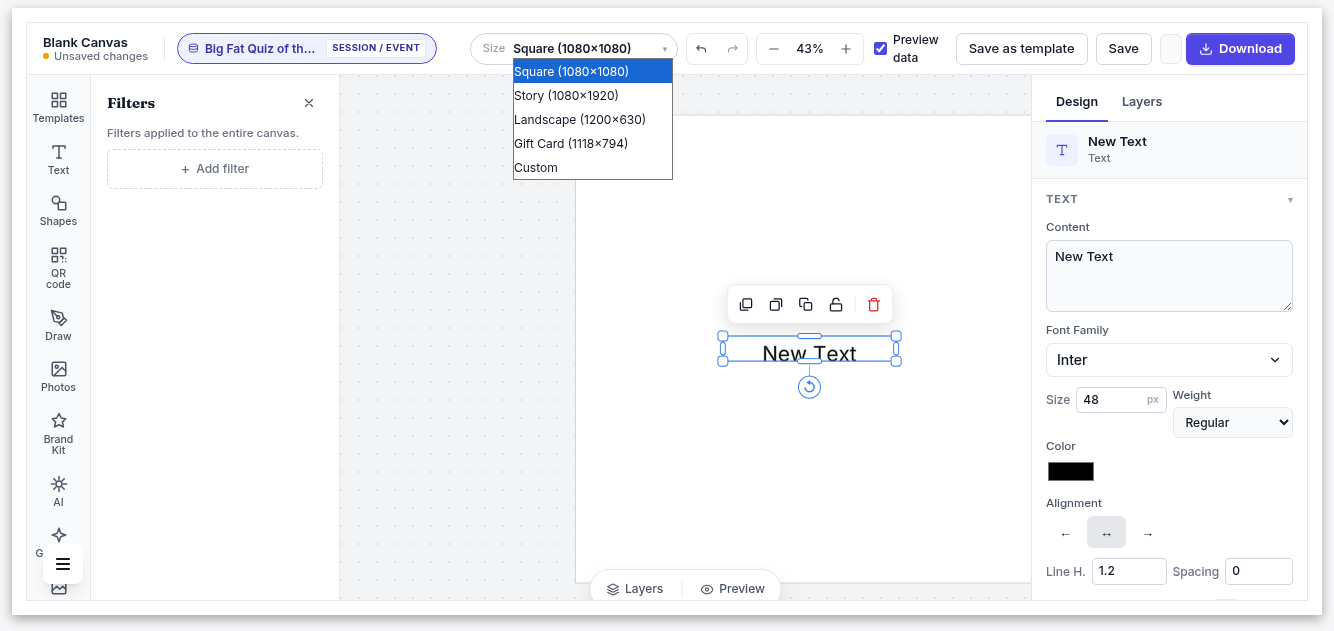This screenshot has width=1334, height=631.
Task: Open the Size dropdown arrow
Action: [664, 49]
